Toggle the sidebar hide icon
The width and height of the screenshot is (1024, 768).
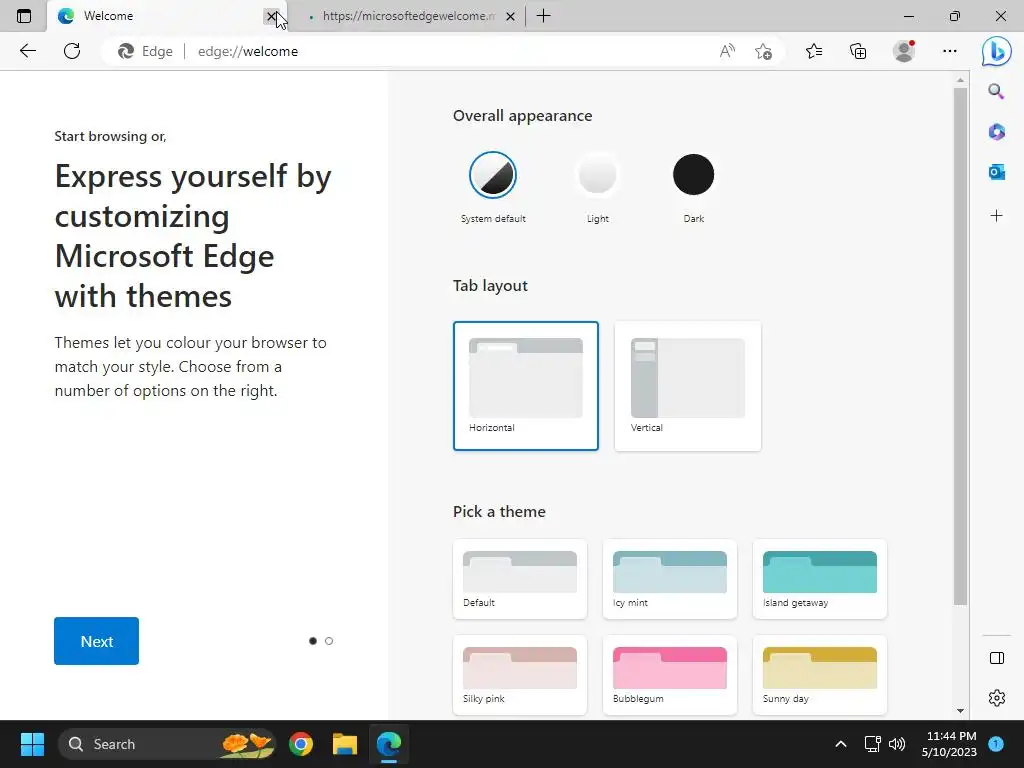997,658
